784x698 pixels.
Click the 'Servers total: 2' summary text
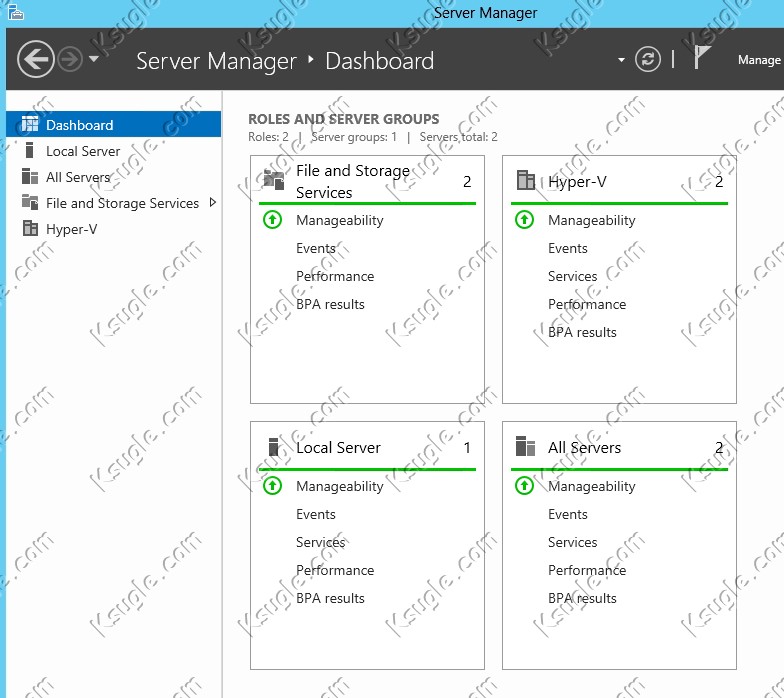point(458,137)
